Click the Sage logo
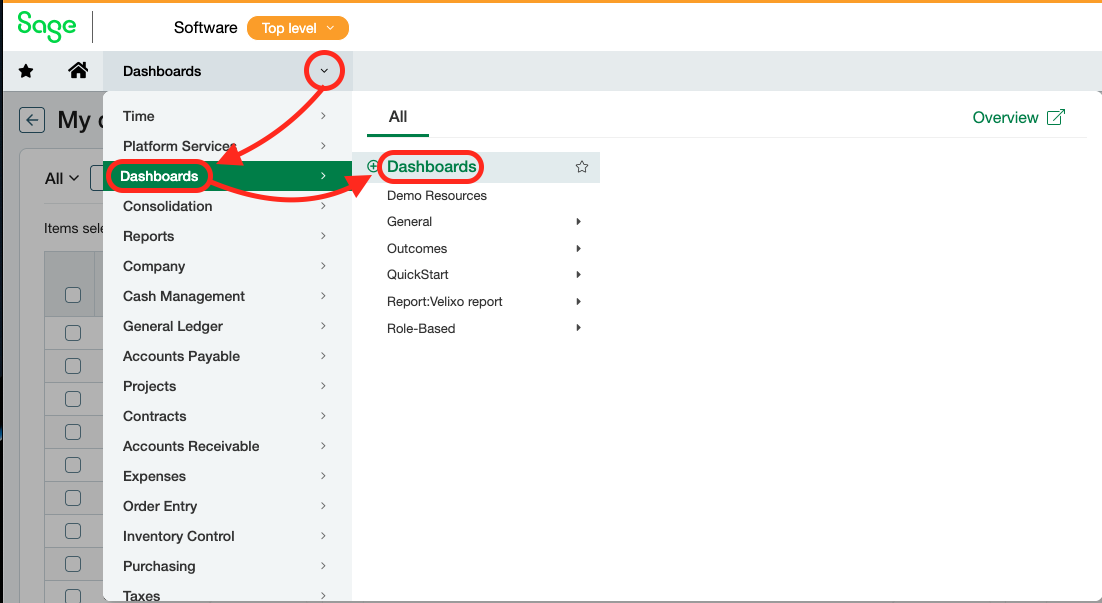The height and width of the screenshot is (603, 1102). tap(46, 27)
